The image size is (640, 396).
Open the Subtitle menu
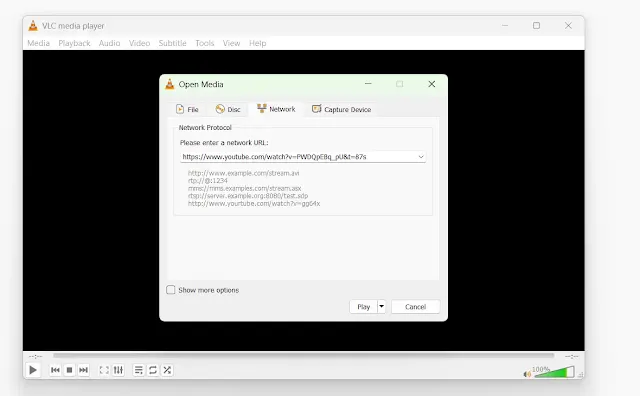pos(172,43)
